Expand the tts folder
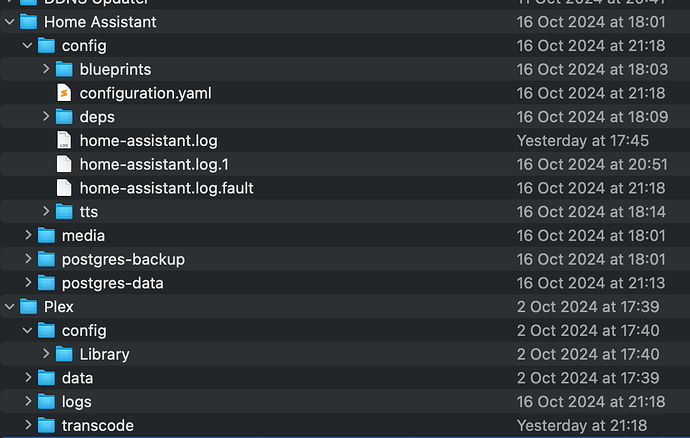690x438 pixels. tap(46, 212)
